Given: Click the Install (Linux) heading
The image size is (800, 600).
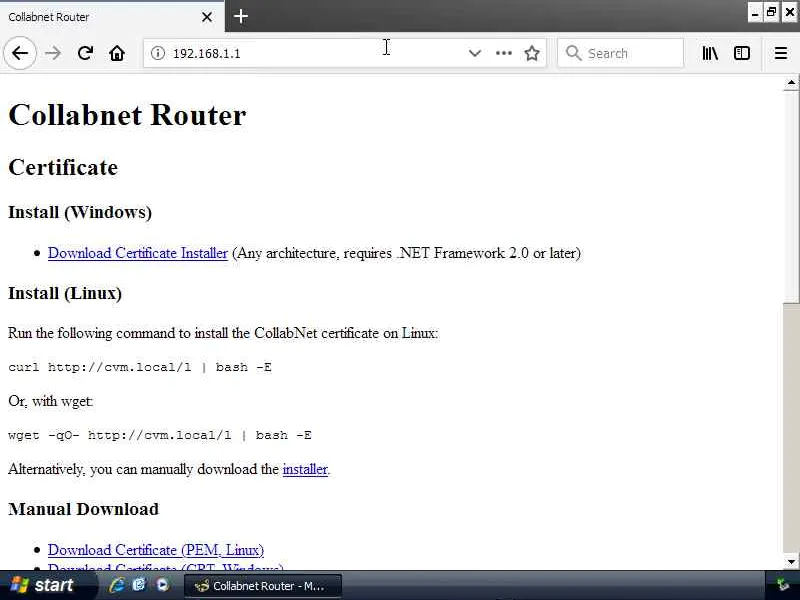Looking at the screenshot, I should pos(65,293).
